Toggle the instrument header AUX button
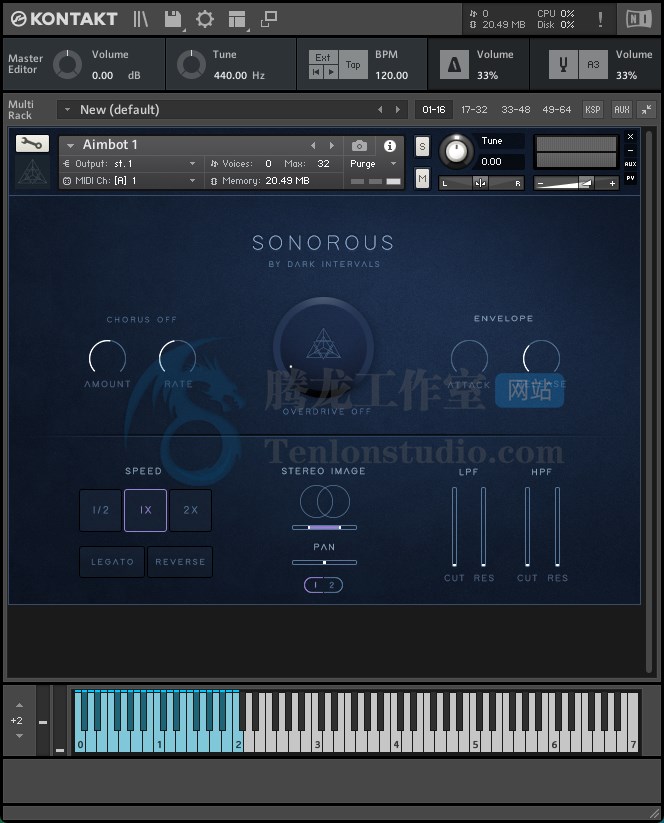 (x=630, y=164)
